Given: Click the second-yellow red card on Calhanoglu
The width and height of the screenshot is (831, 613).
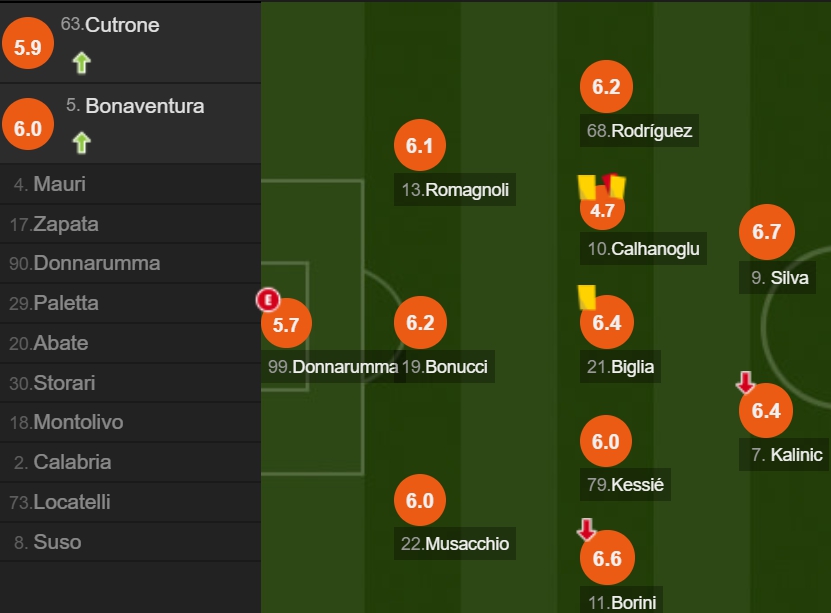Looking at the screenshot, I should pyautogui.click(x=615, y=186).
